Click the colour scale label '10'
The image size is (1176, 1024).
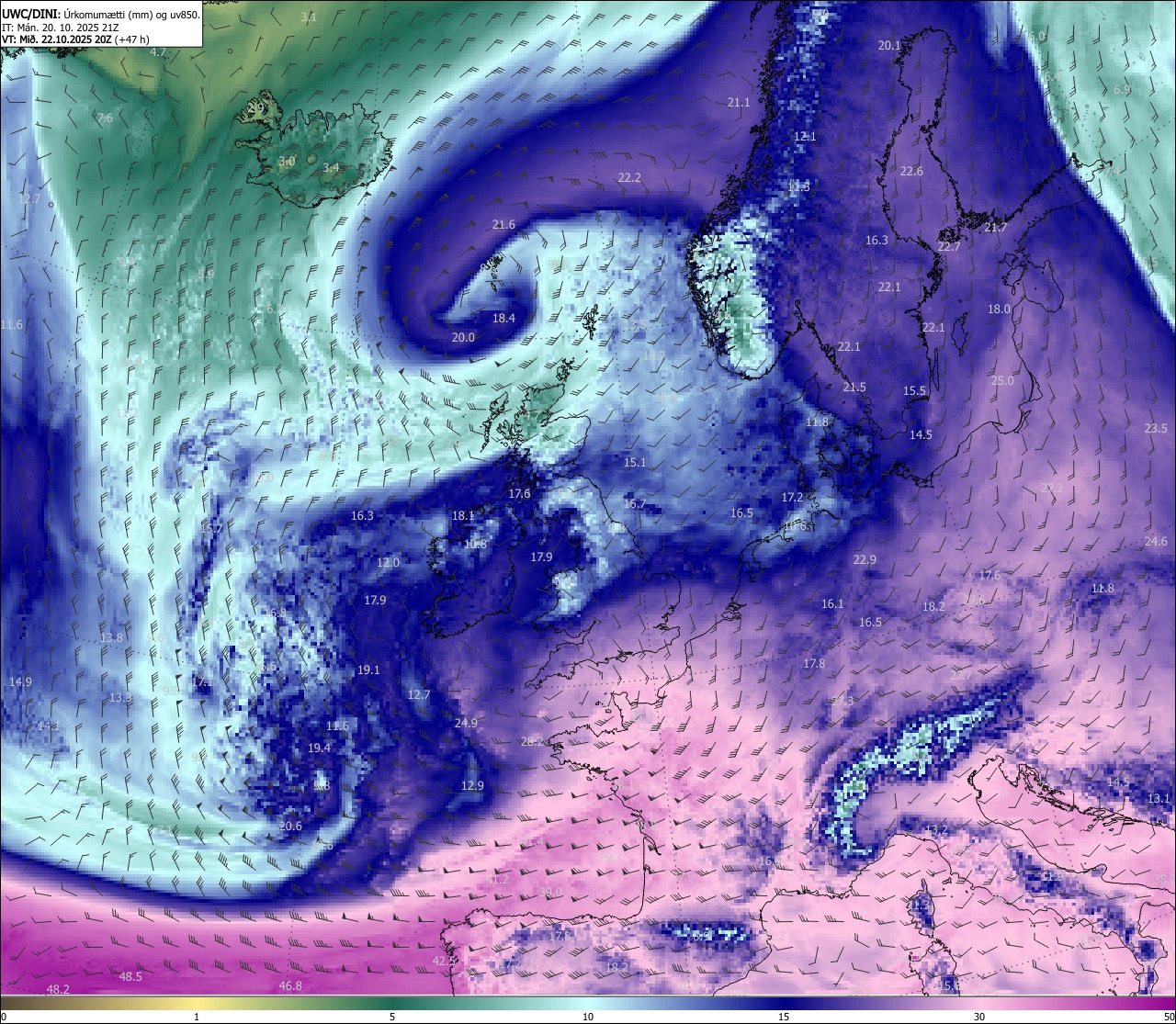point(588,1016)
